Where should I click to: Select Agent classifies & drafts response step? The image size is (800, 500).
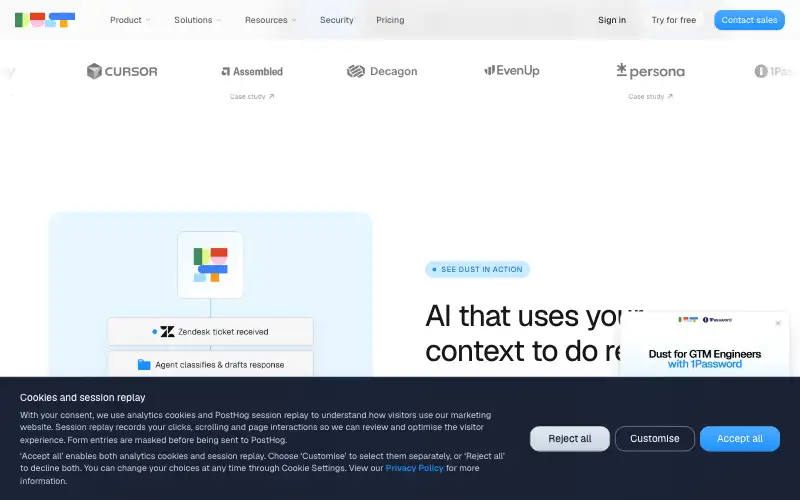(x=211, y=364)
